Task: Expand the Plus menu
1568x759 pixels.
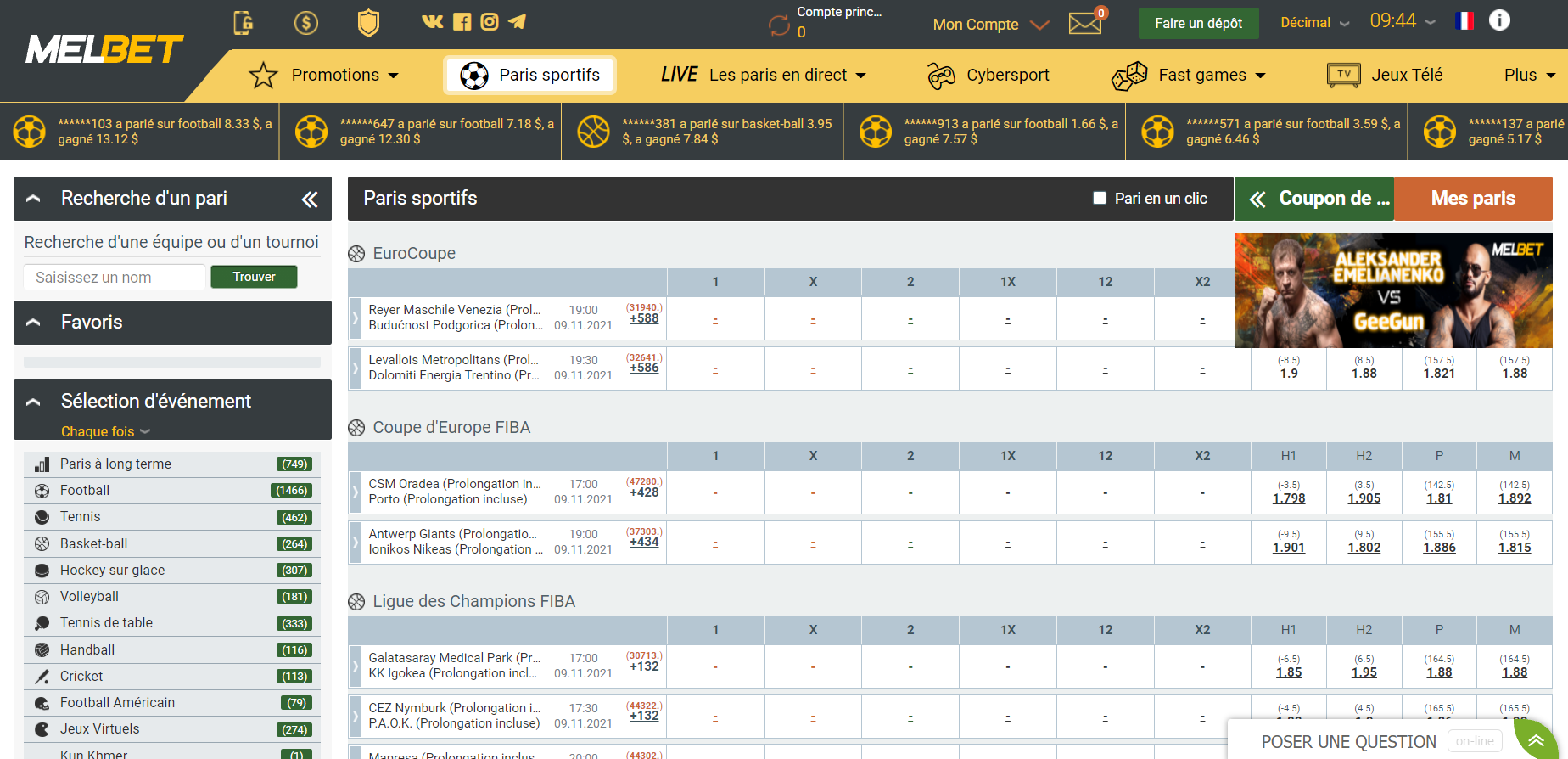Action: (x=1530, y=76)
